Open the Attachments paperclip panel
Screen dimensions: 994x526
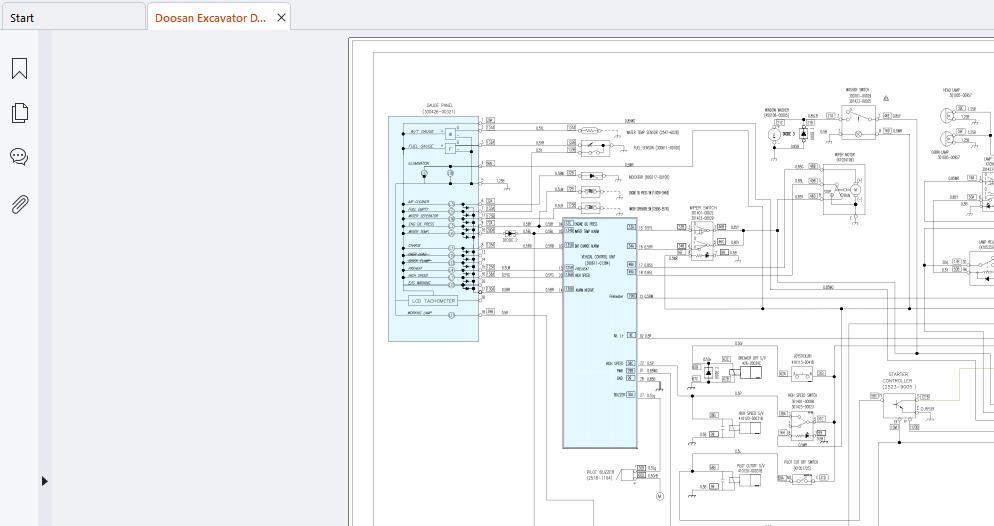[20, 204]
